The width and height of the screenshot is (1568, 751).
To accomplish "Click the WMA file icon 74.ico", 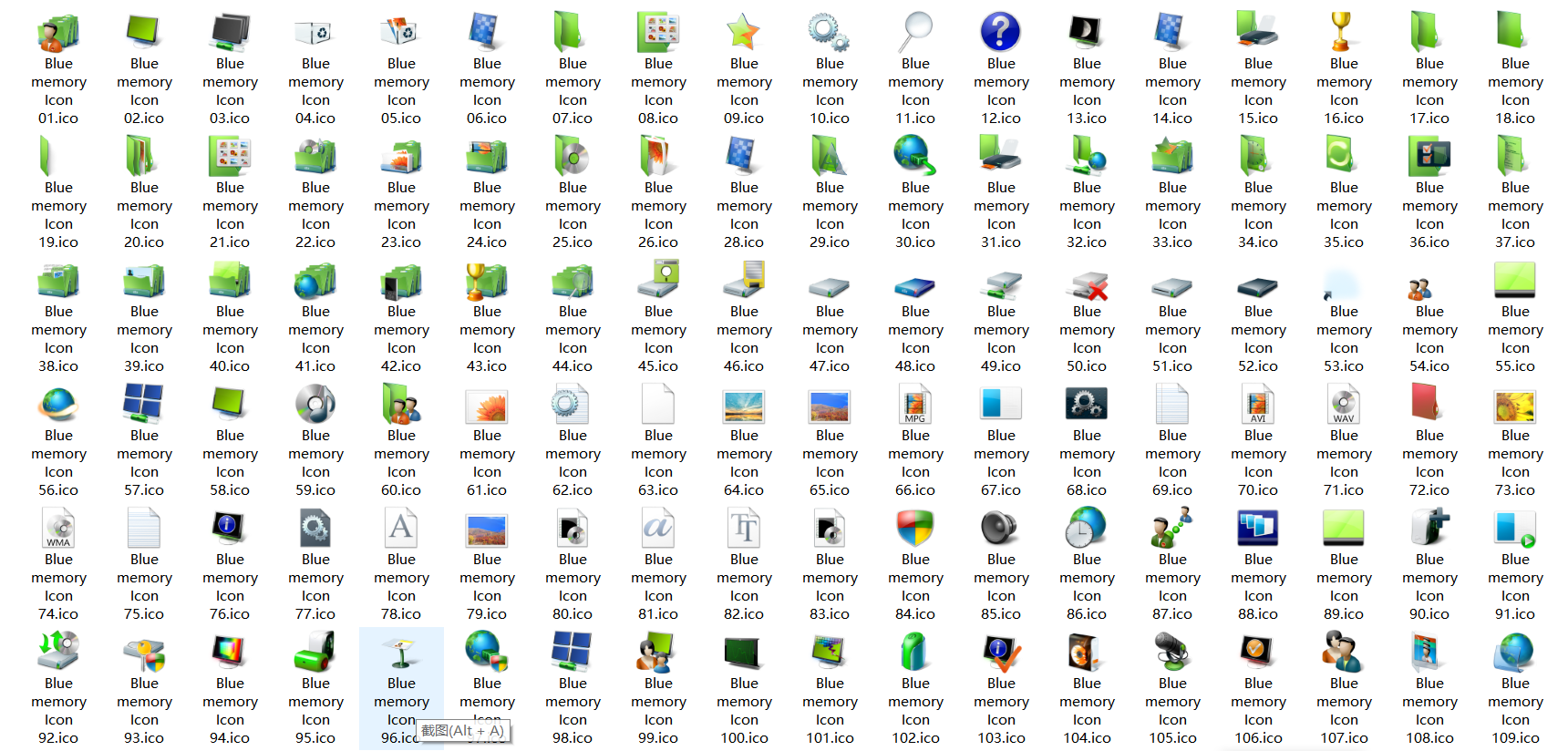I will click(x=58, y=529).
